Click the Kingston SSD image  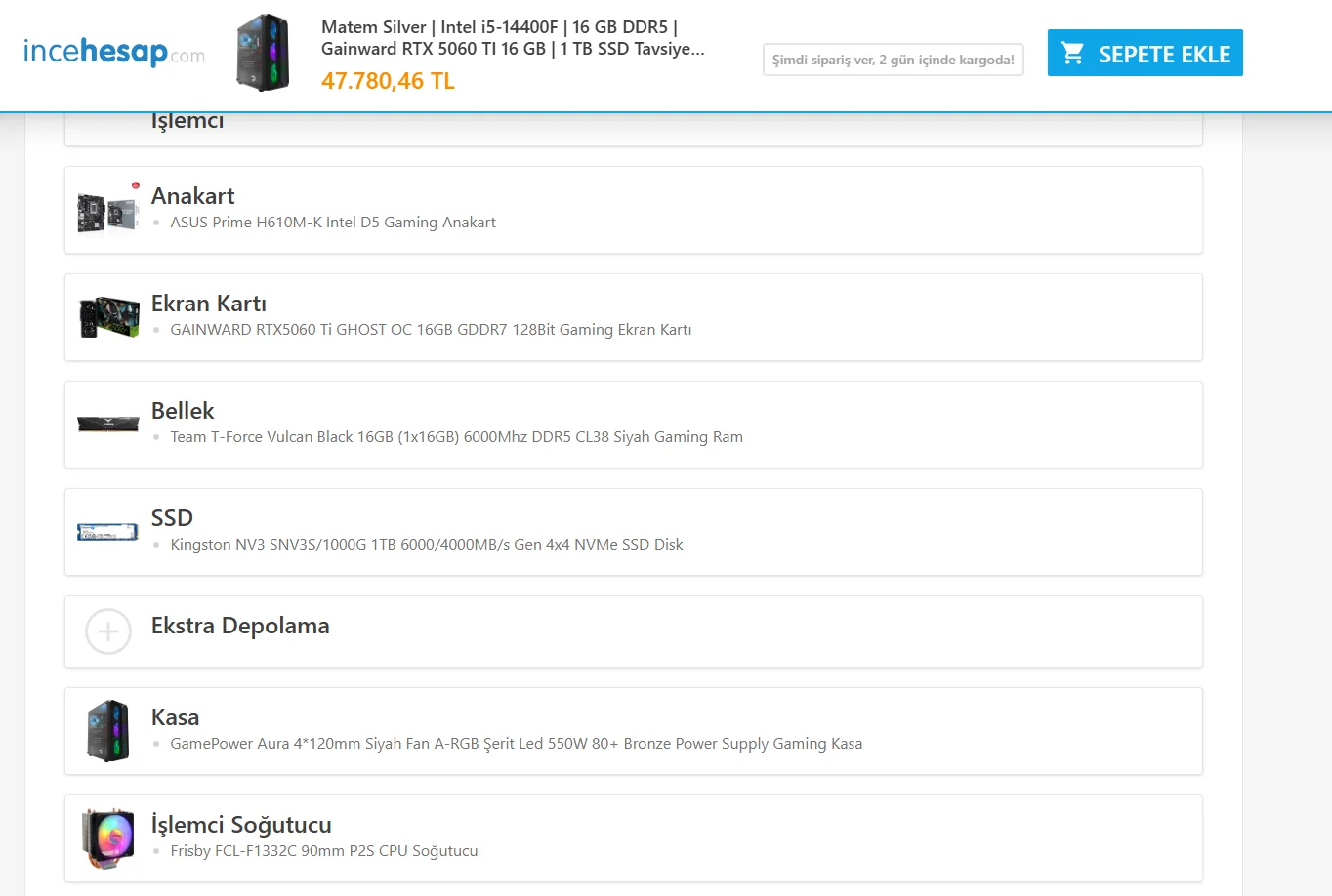[x=107, y=532]
